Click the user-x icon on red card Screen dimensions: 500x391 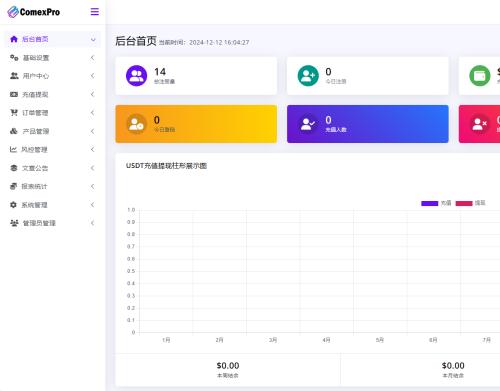[480, 124]
